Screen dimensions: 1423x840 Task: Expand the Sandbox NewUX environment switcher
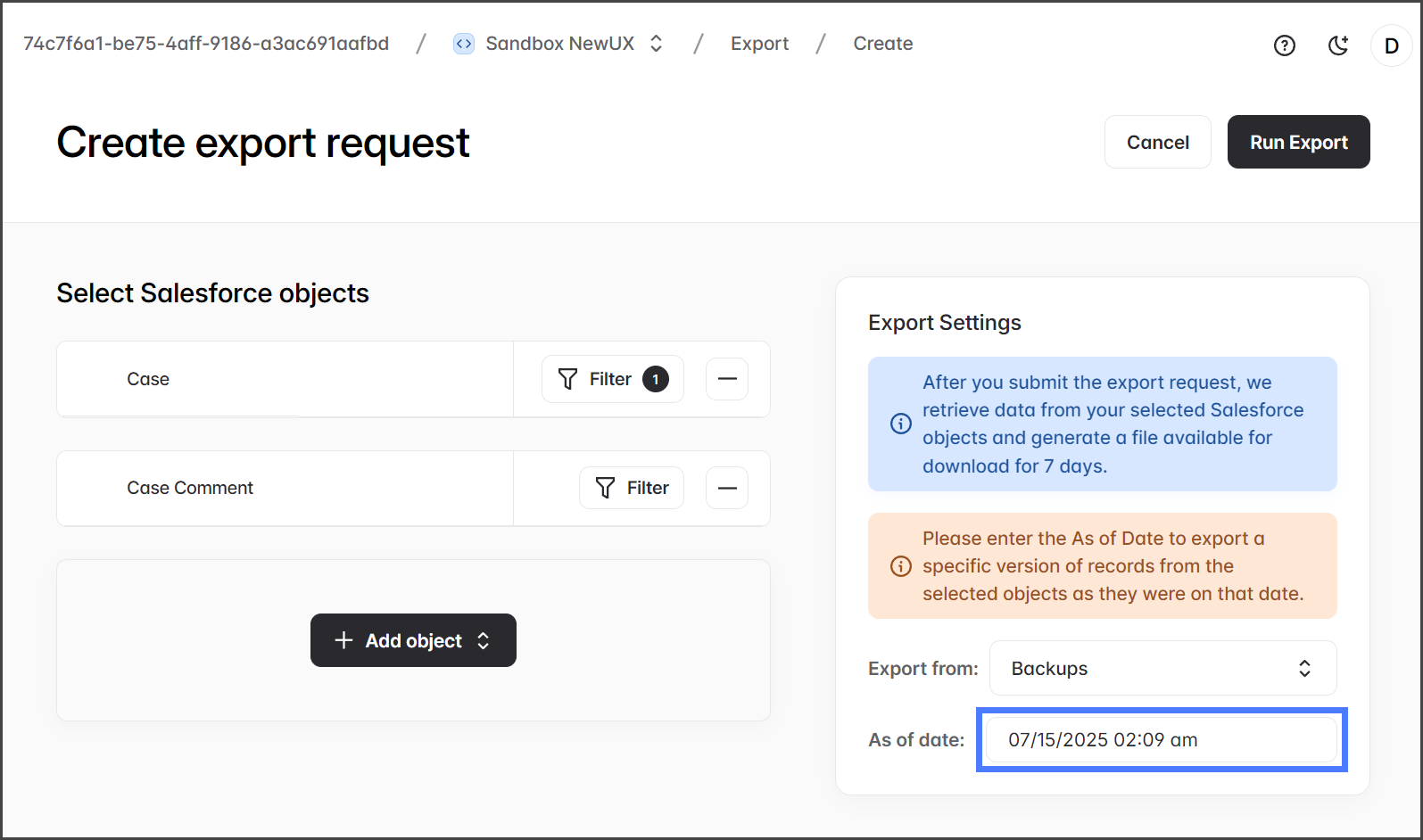[559, 44]
